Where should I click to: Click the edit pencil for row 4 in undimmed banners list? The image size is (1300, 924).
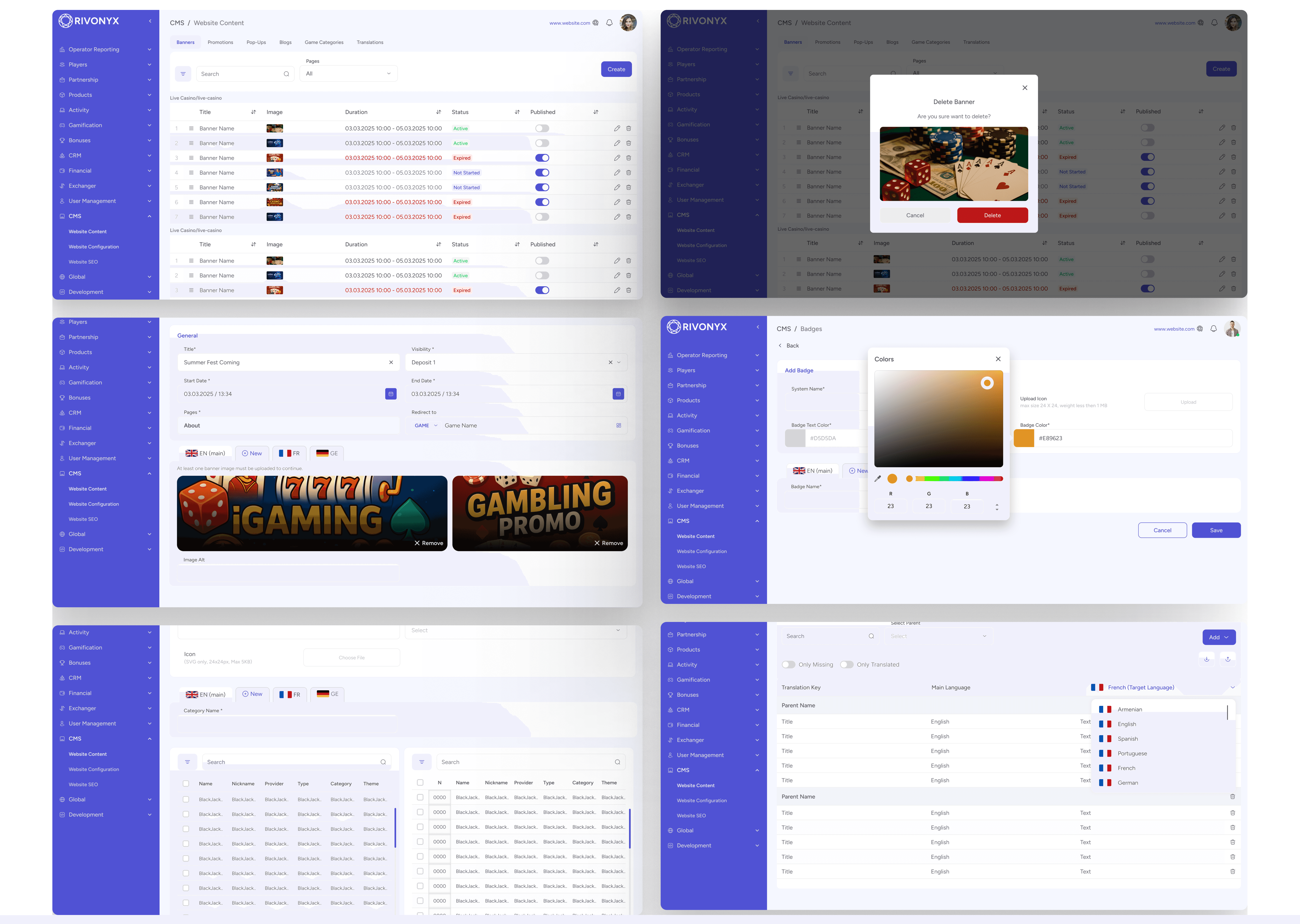point(617,172)
